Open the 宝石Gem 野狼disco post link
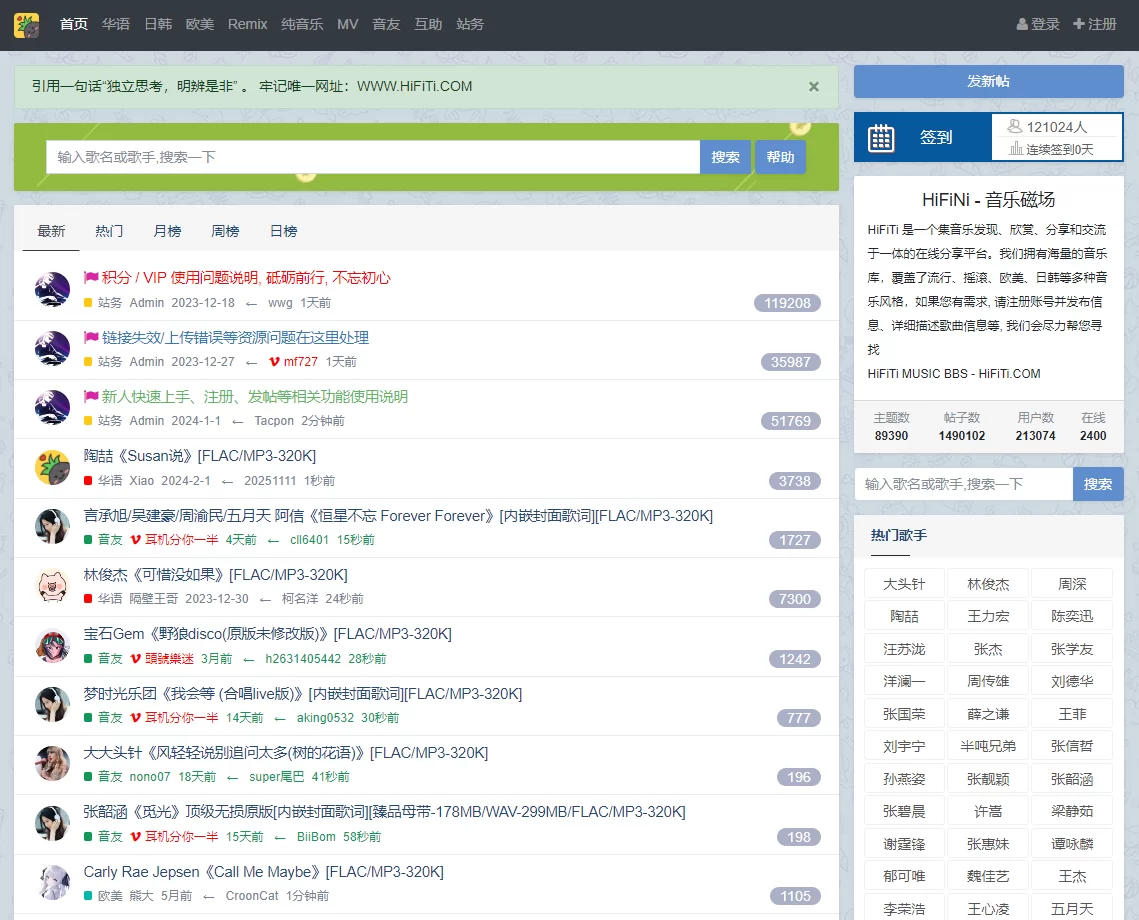The height and width of the screenshot is (920, 1139). [267, 634]
